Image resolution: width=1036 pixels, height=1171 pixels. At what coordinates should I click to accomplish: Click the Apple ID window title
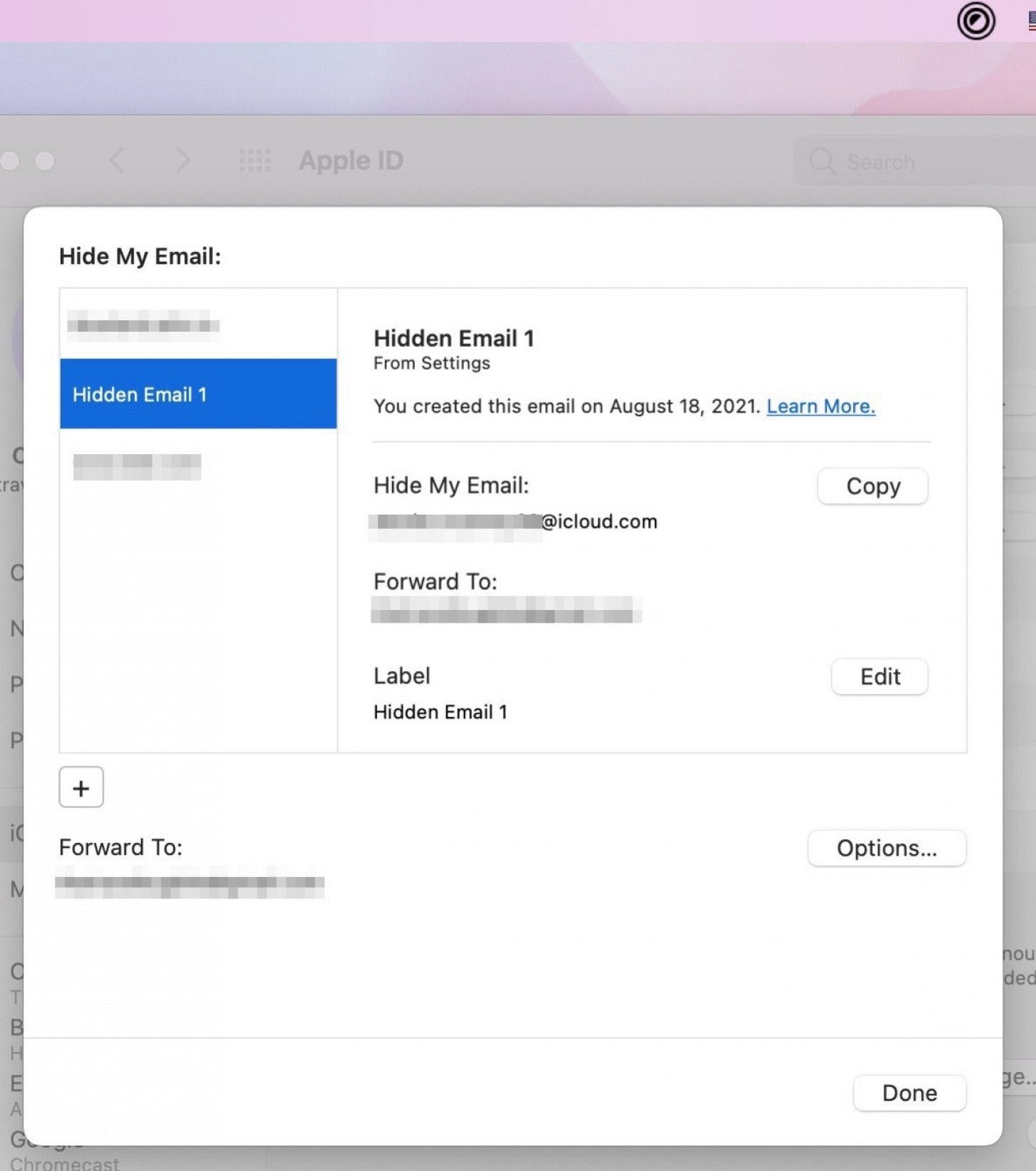[351, 161]
